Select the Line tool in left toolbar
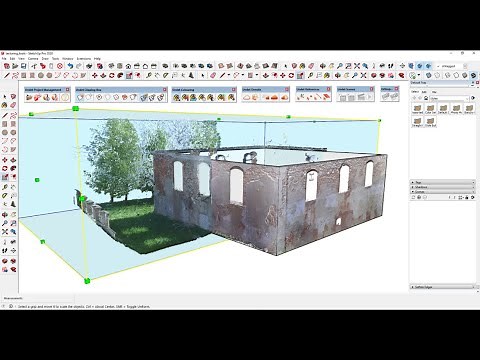 coord(5,116)
